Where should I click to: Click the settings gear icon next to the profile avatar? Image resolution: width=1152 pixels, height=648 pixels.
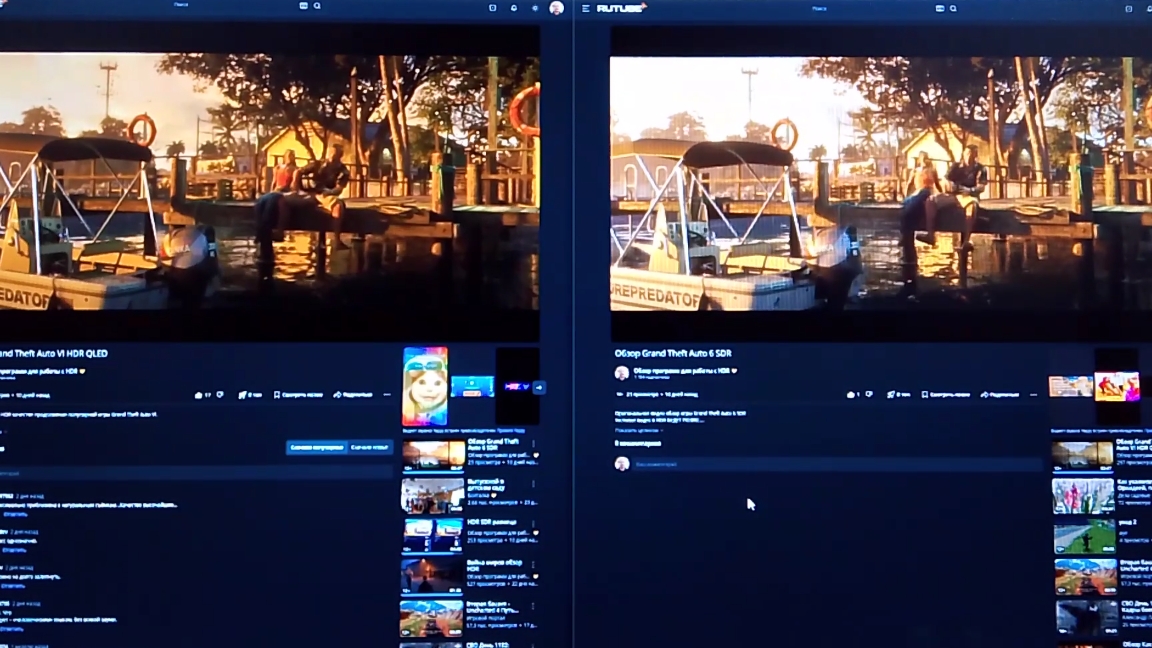[535, 8]
